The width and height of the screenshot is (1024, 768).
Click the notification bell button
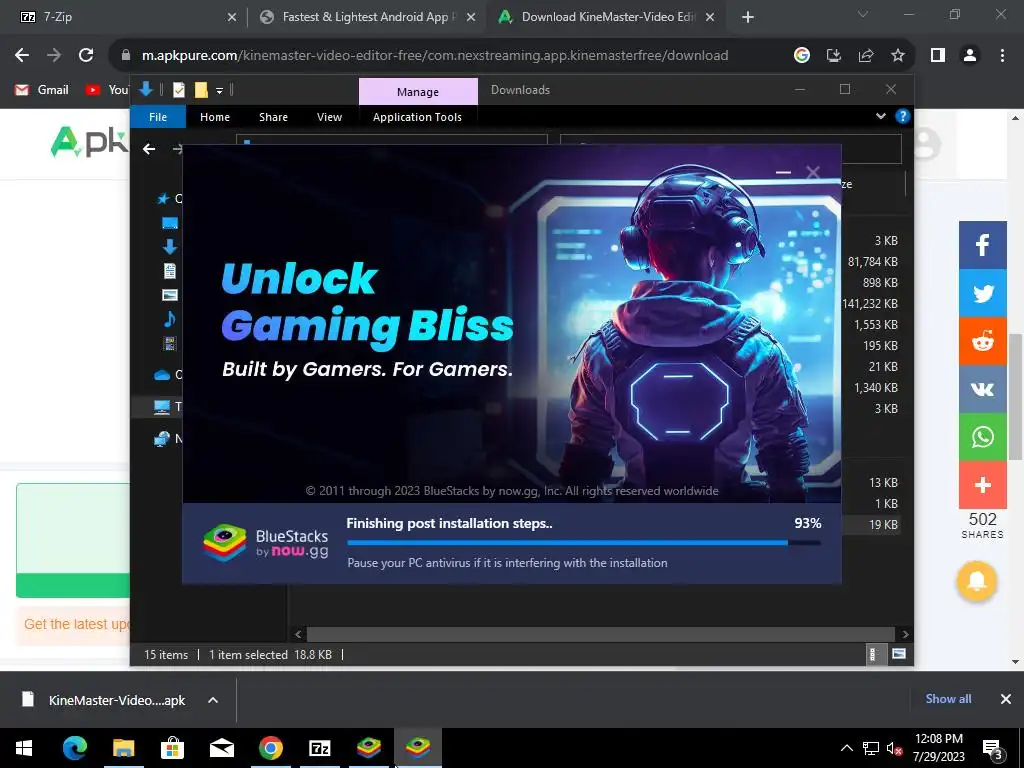pos(977,581)
